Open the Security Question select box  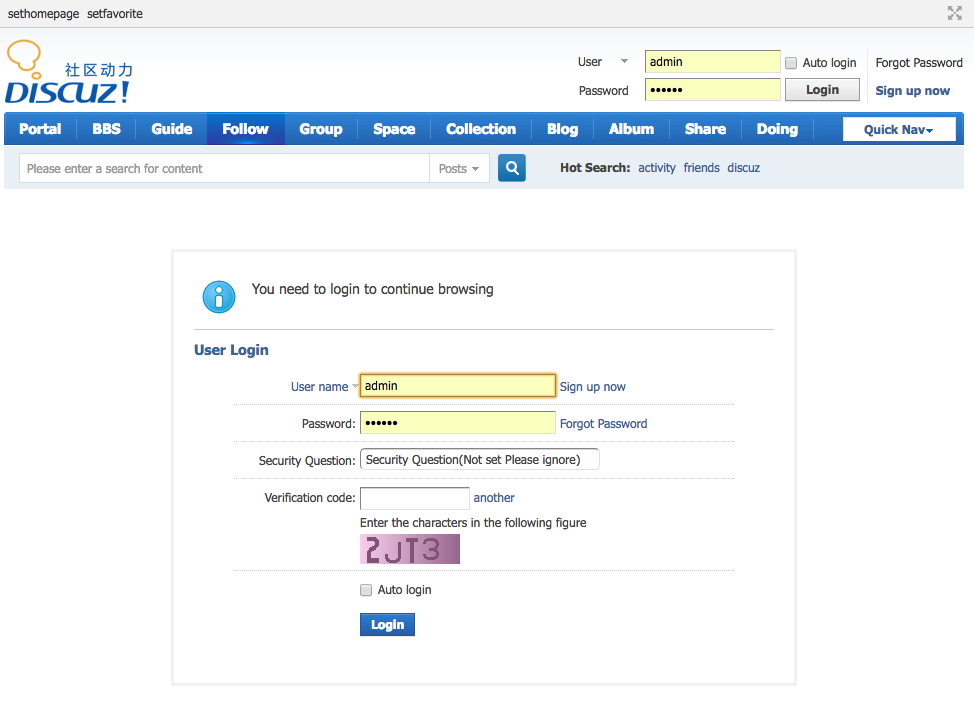coord(480,460)
